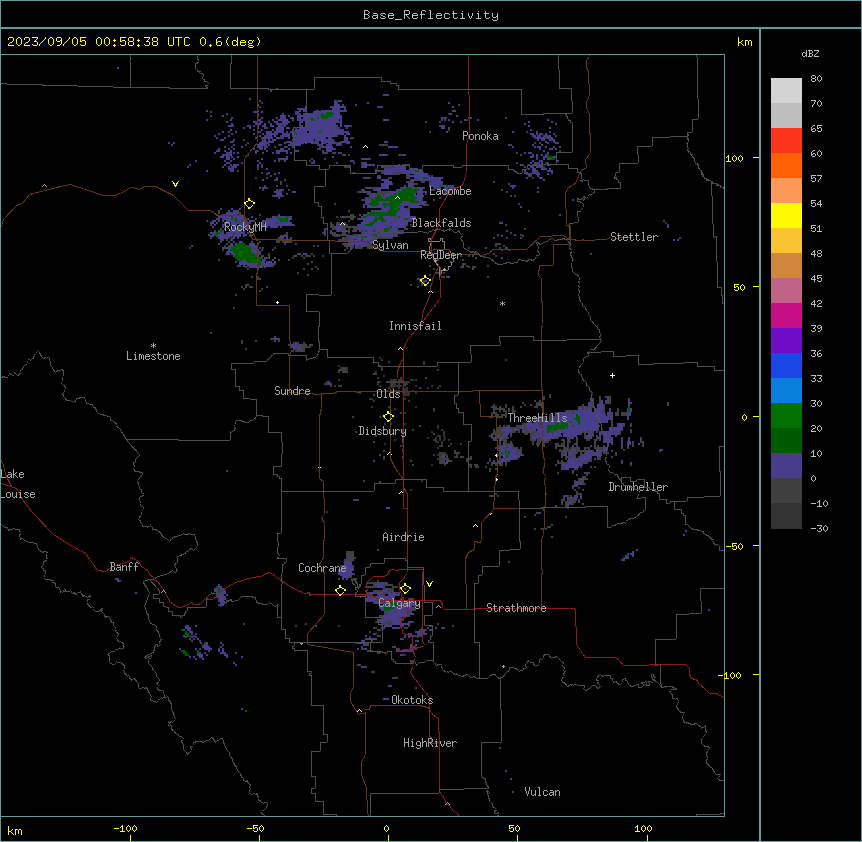Pick the red 60-65 dBZ legend swatch
The width and height of the screenshot is (862, 842).
click(x=786, y=141)
